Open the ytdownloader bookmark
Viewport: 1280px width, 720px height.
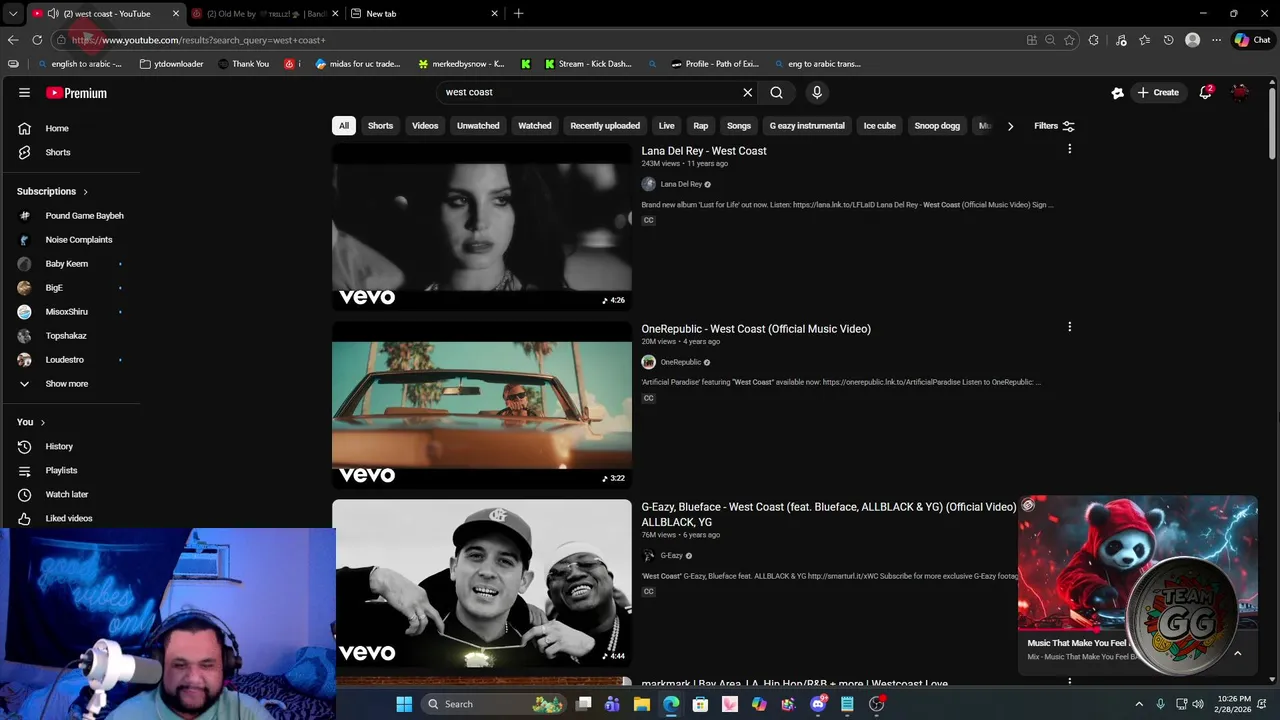click(x=171, y=64)
